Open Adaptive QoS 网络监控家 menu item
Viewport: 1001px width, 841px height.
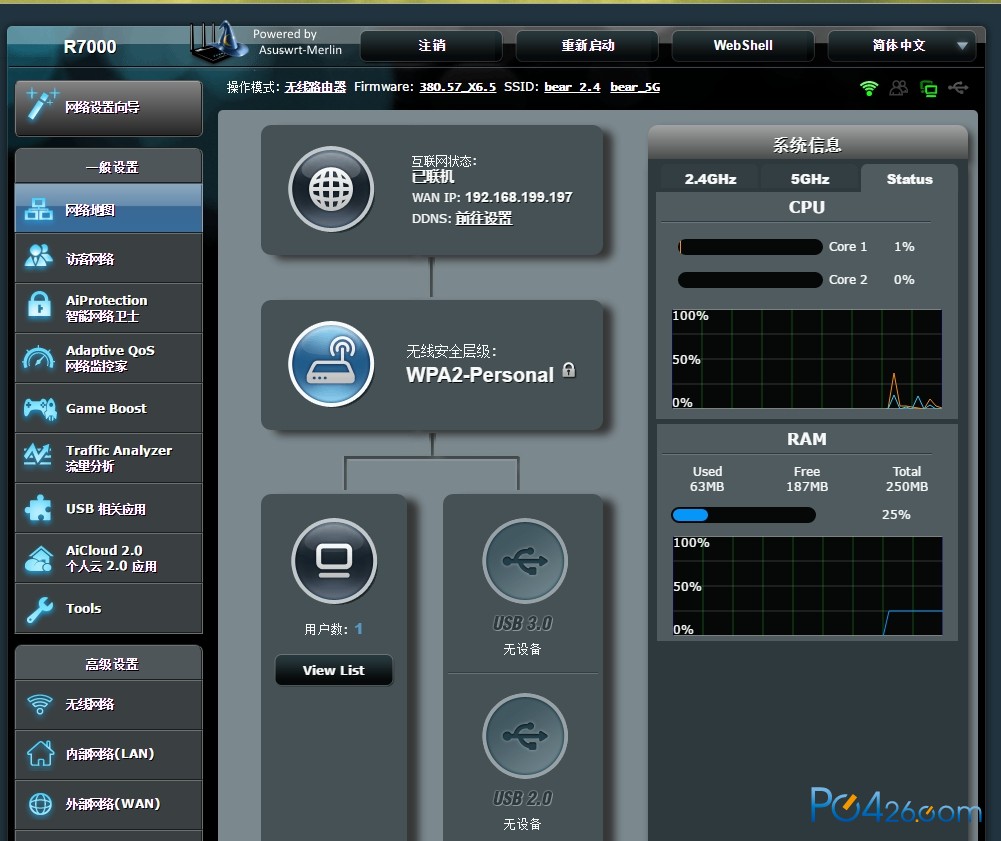pos(109,358)
